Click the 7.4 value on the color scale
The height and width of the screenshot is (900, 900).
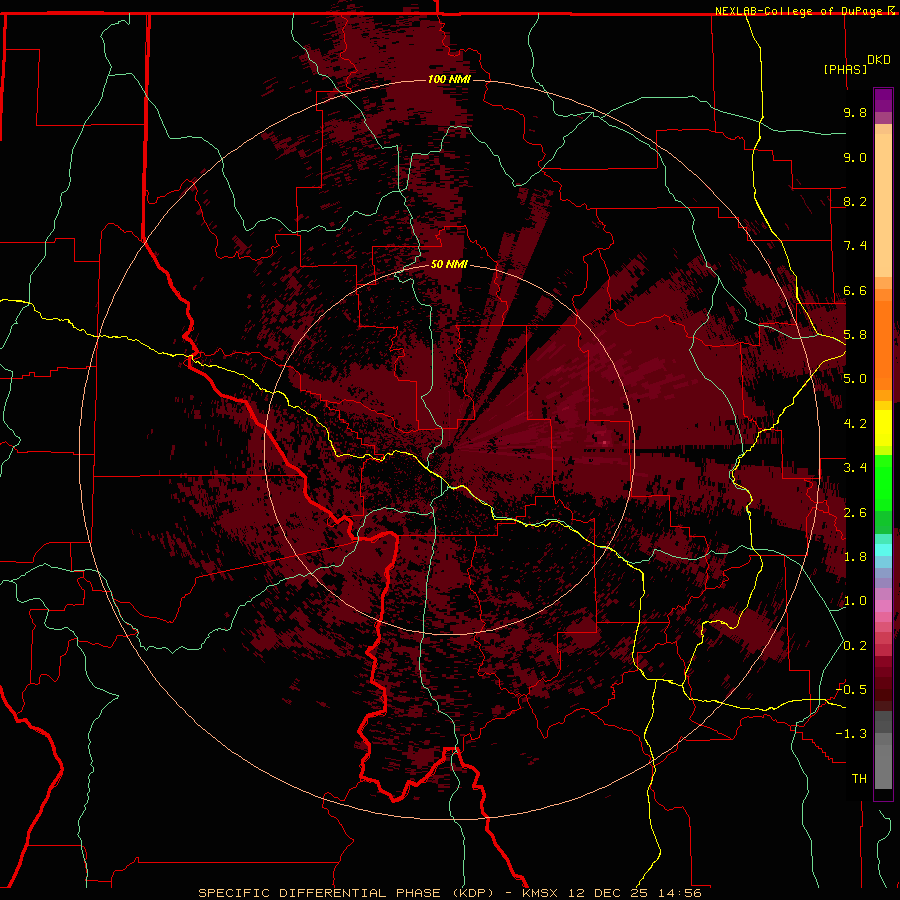coord(855,246)
